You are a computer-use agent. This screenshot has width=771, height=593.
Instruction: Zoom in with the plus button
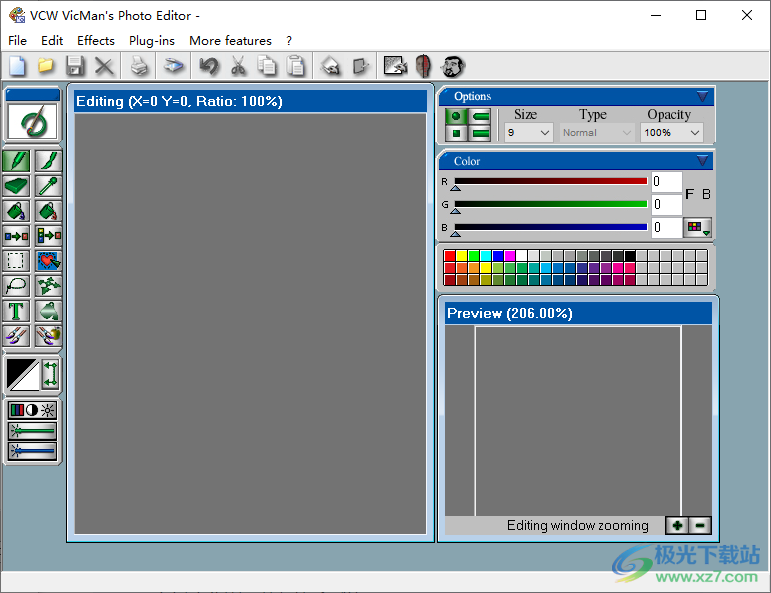(677, 525)
